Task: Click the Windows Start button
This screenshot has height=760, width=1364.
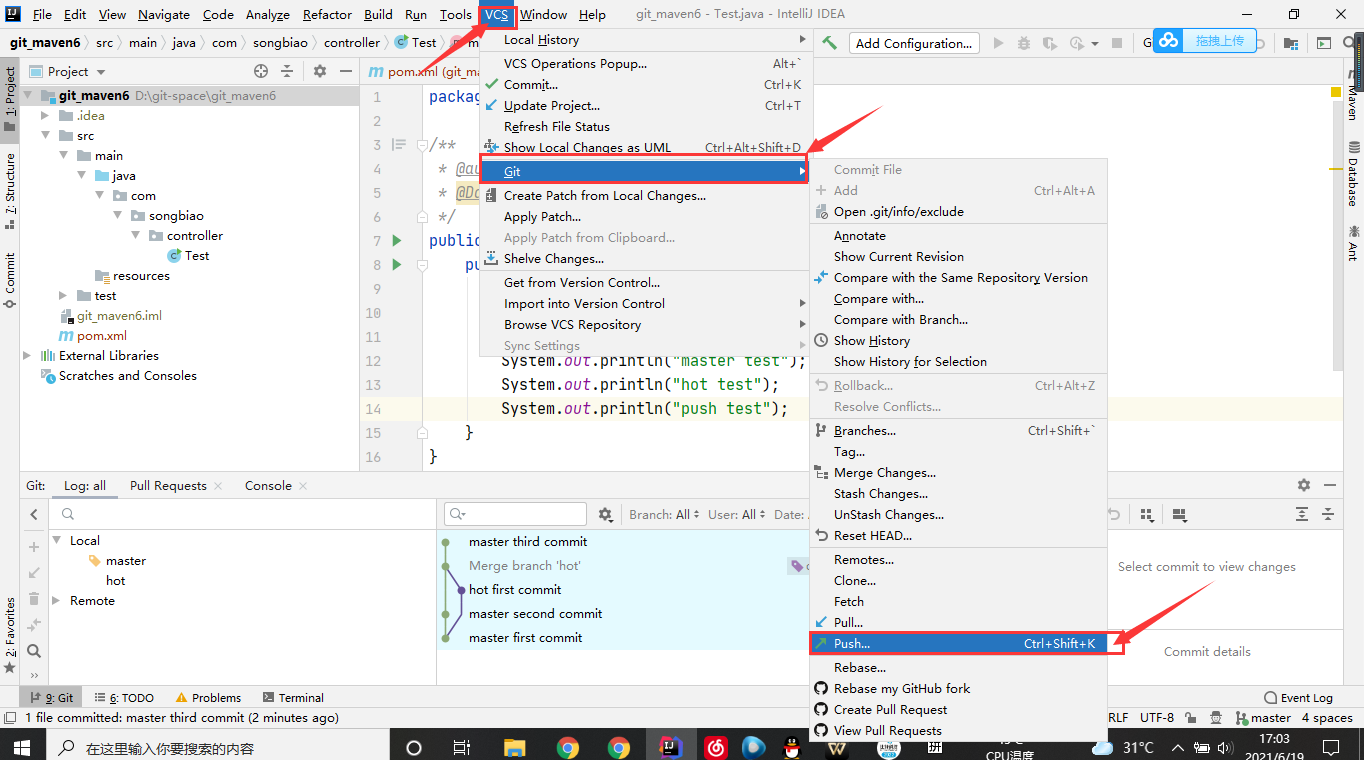Action: (x=22, y=747)
